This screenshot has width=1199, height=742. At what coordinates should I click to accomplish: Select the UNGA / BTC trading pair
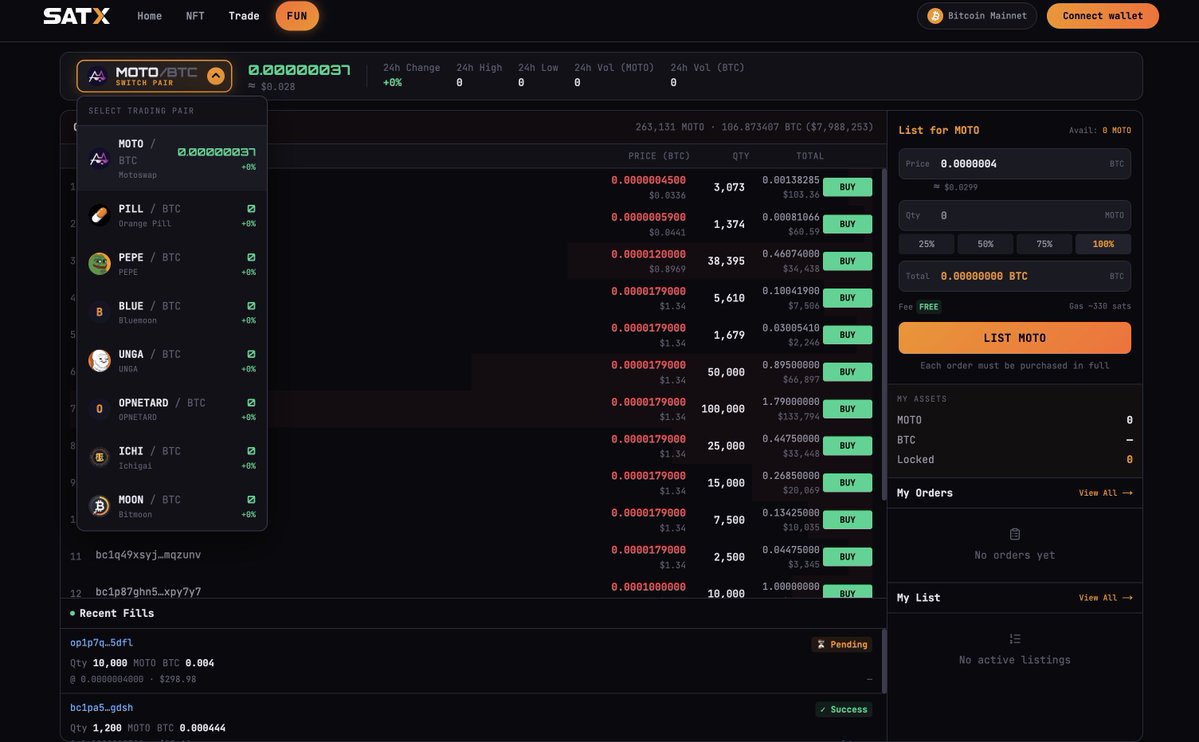click(172, 360)
